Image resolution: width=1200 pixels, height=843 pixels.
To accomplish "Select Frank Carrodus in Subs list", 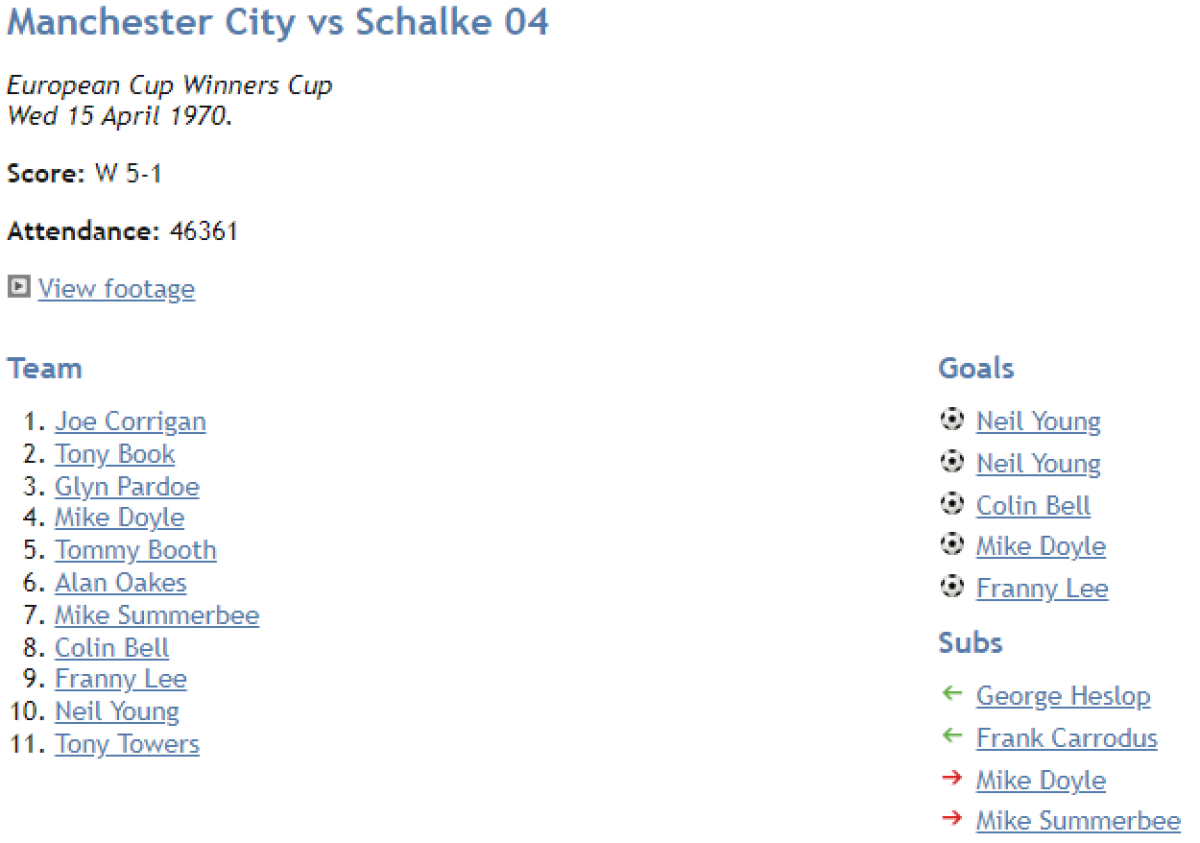I will point(1066,738).
